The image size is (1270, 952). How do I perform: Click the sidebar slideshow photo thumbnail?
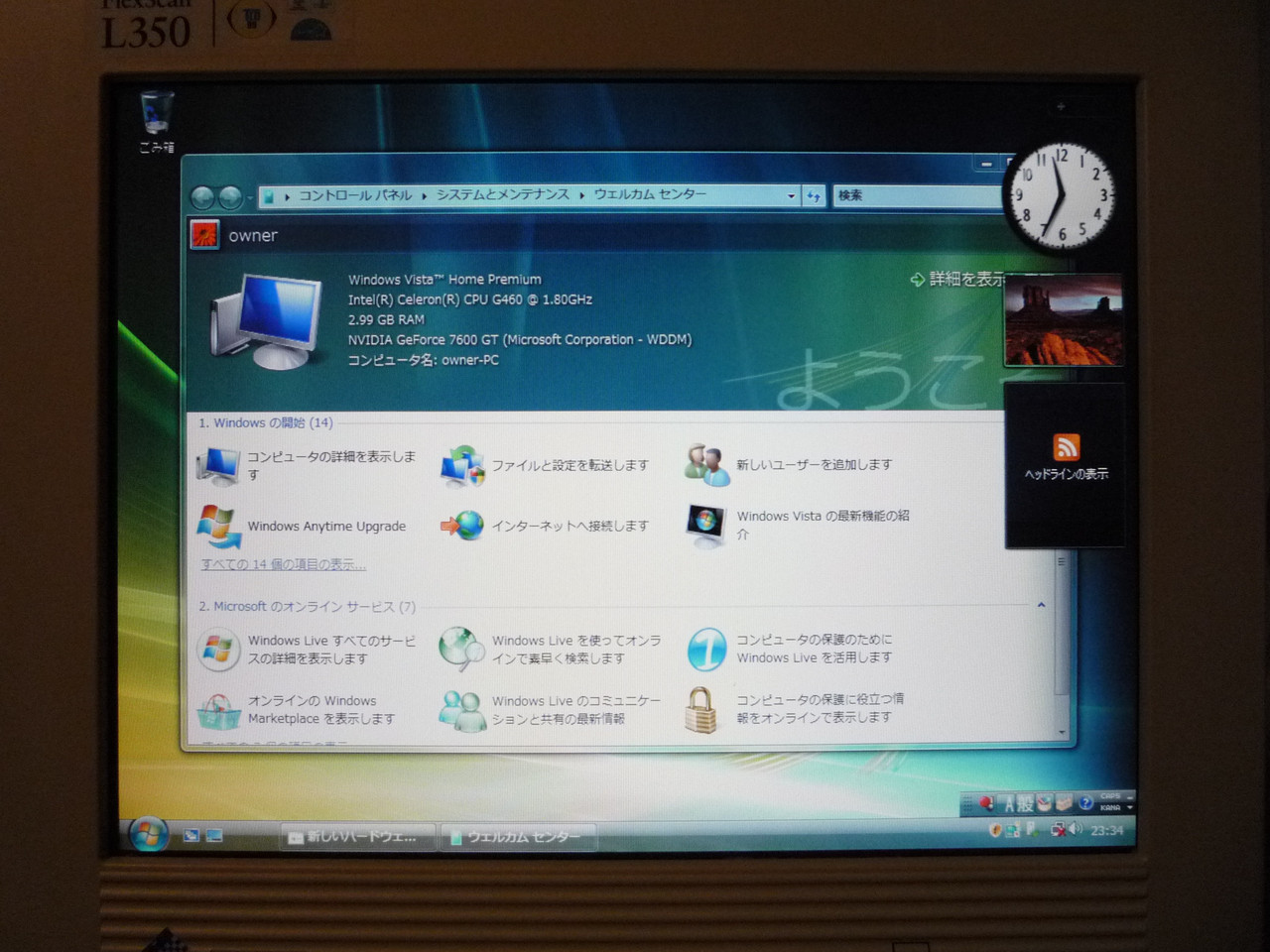click(x=1065, y=320)
